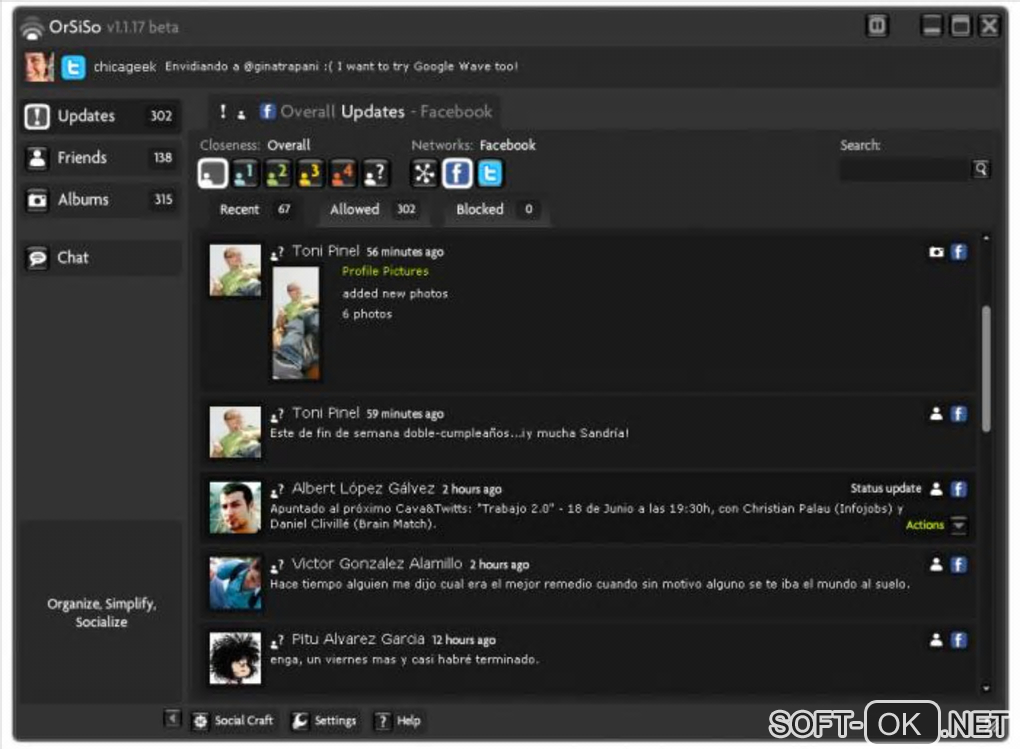Open Settings from the bottom bar

pos(325,721)
